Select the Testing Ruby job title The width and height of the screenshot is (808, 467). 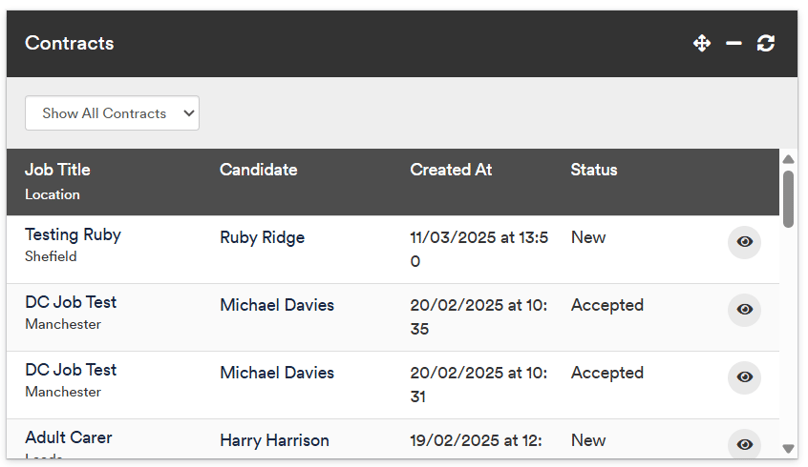click(73, 235)
